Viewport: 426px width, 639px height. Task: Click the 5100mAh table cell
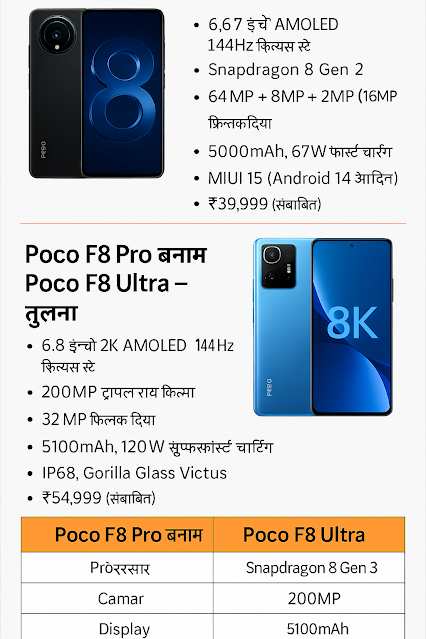click(x=317, y=628)
